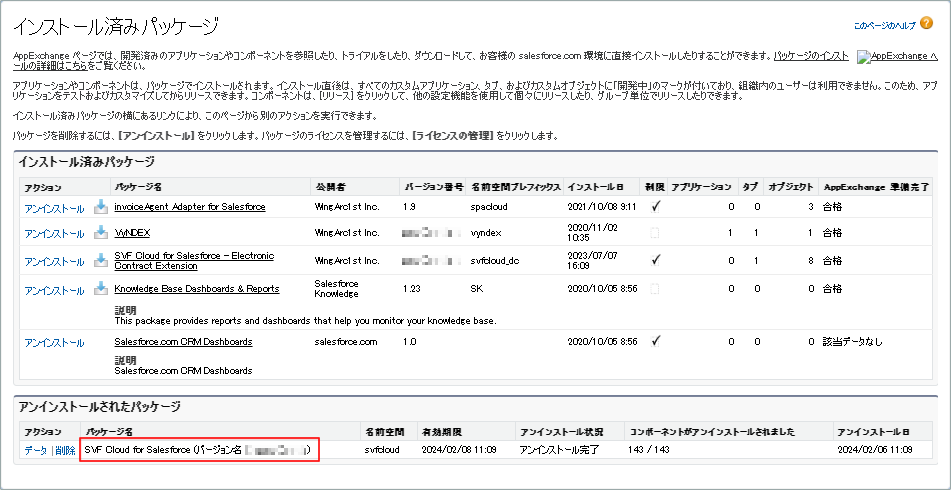Click the 2024/02/06 11:09 uninstall date cell
This screenshot has width=951, height=490.
875,451
